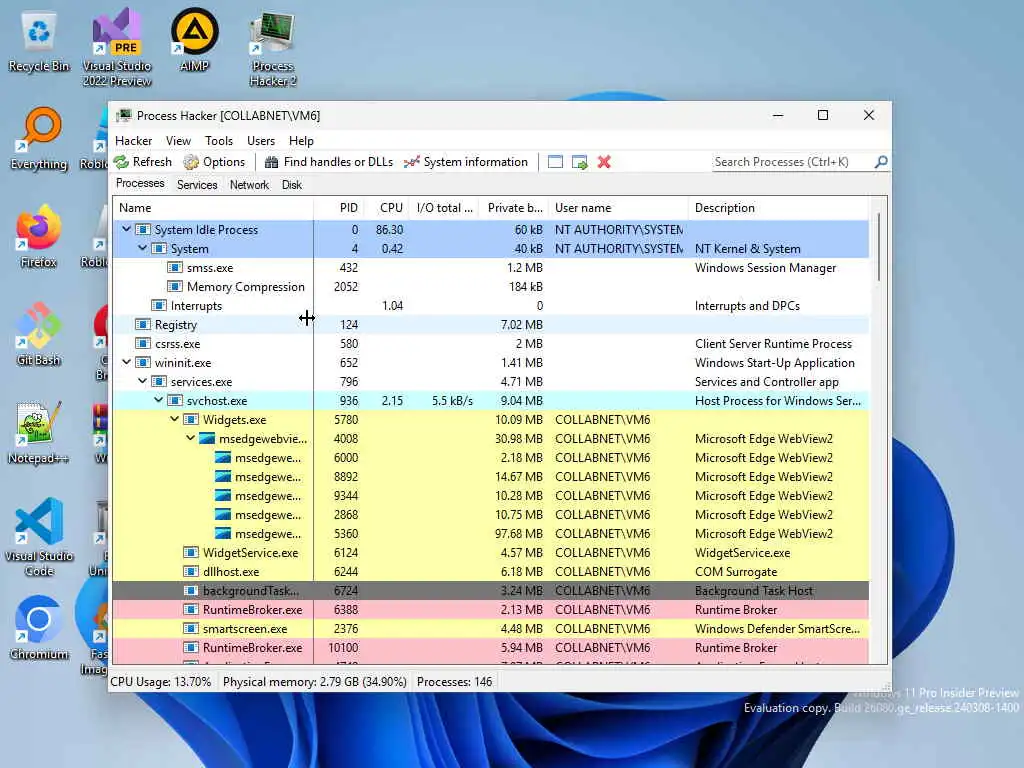Screen dimensions: 1024x768
Task: Open the View menu
Action: 178,140
